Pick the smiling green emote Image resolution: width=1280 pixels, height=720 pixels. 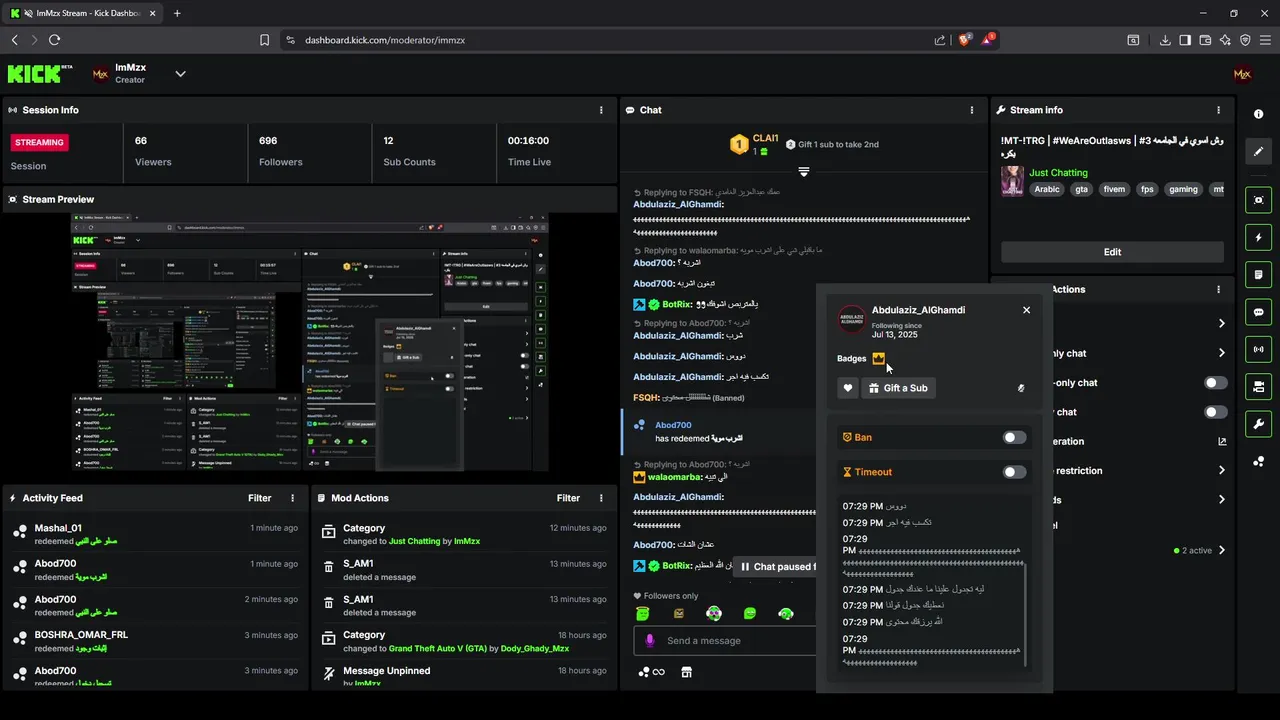[x=750, y=613]
